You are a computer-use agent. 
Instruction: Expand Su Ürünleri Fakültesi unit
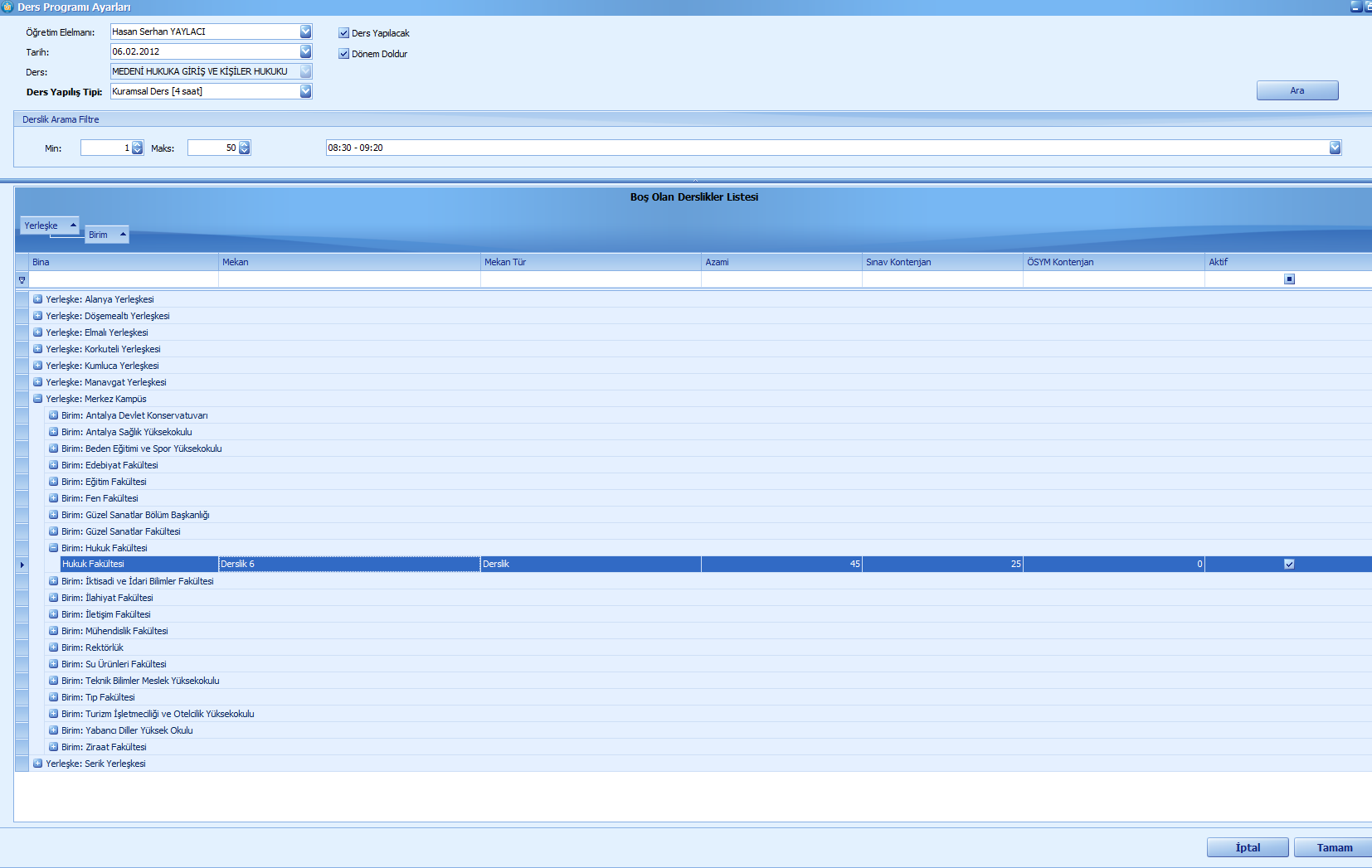click(x=53, y=664)
